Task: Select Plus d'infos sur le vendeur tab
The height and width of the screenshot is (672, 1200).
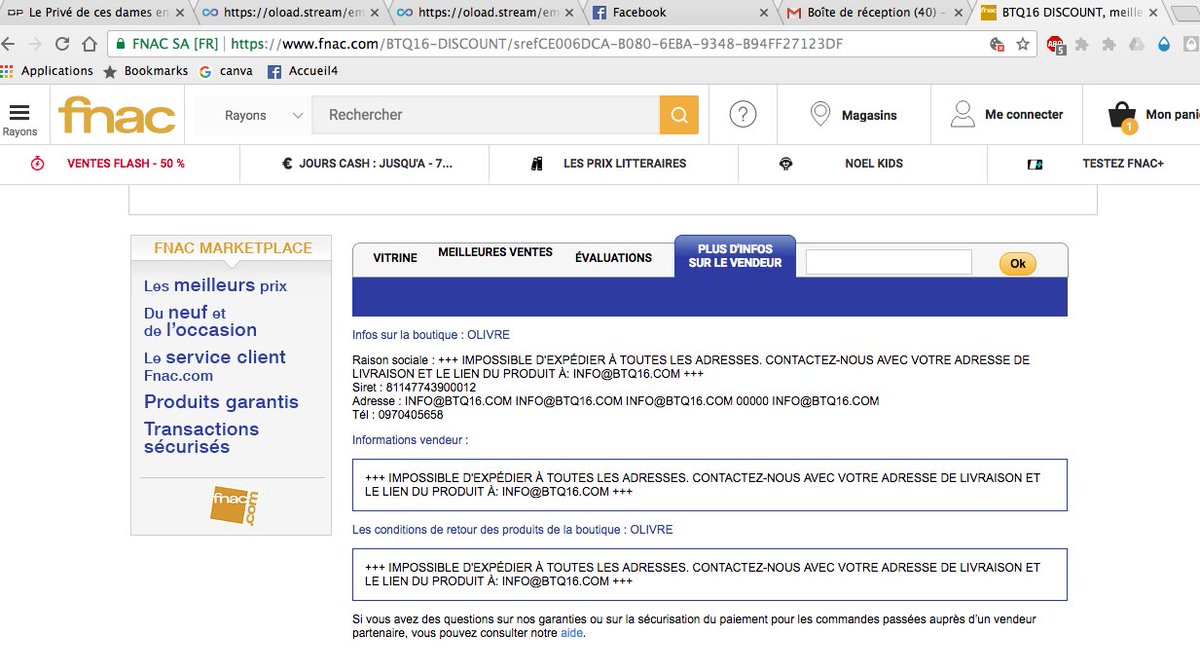Action: (x=735, y=256)
